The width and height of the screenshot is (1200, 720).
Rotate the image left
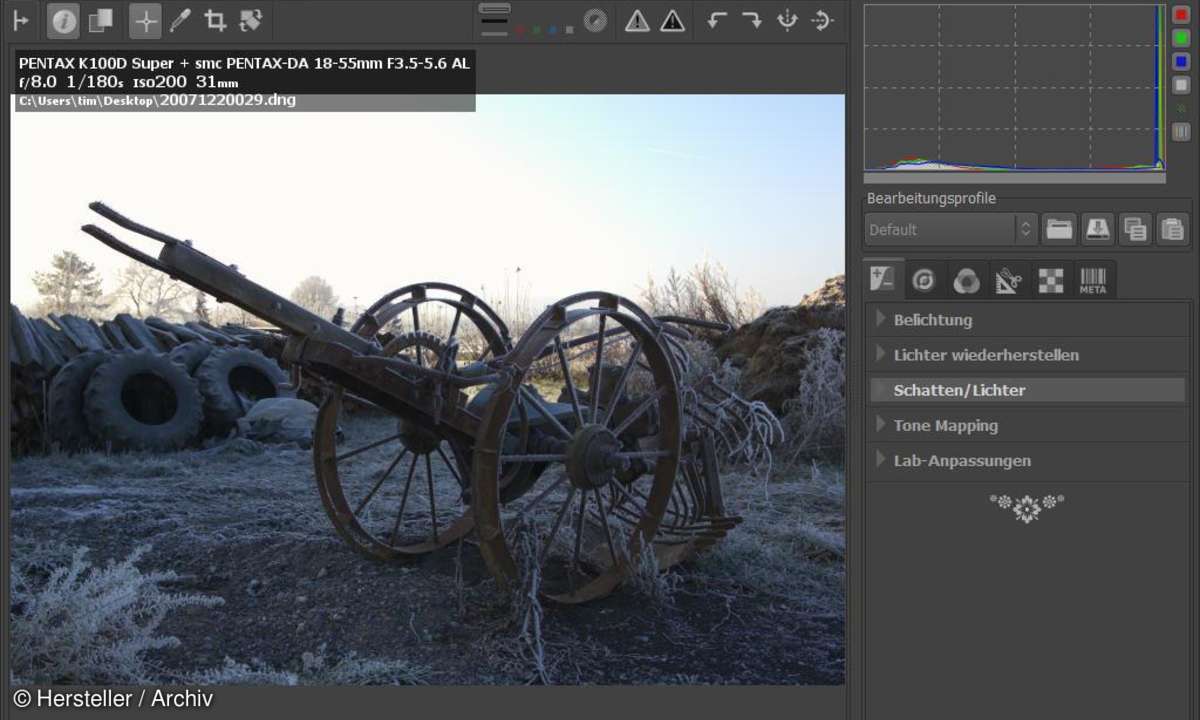(x=716, y=20)
